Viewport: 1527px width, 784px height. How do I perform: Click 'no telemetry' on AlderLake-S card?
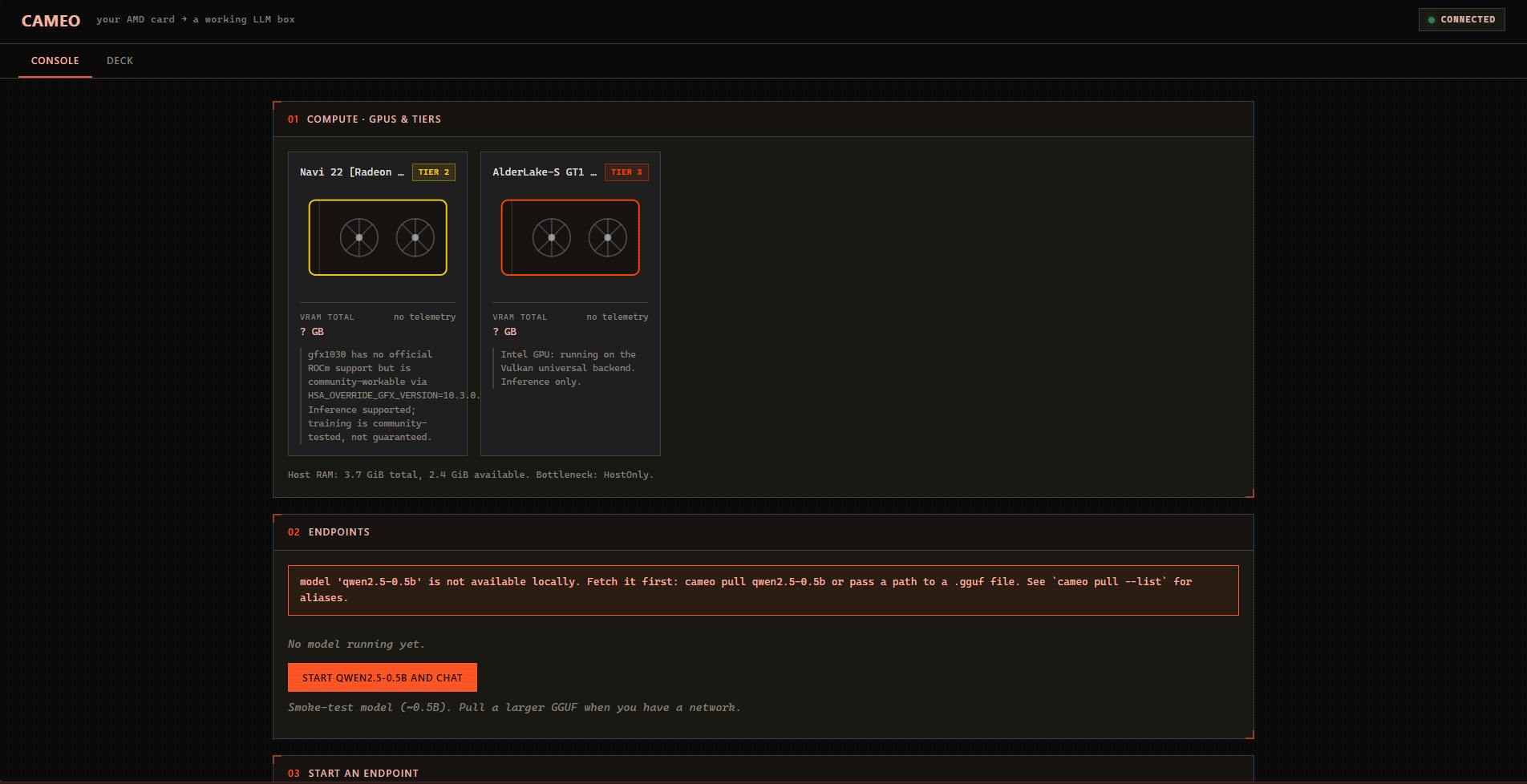618,317
